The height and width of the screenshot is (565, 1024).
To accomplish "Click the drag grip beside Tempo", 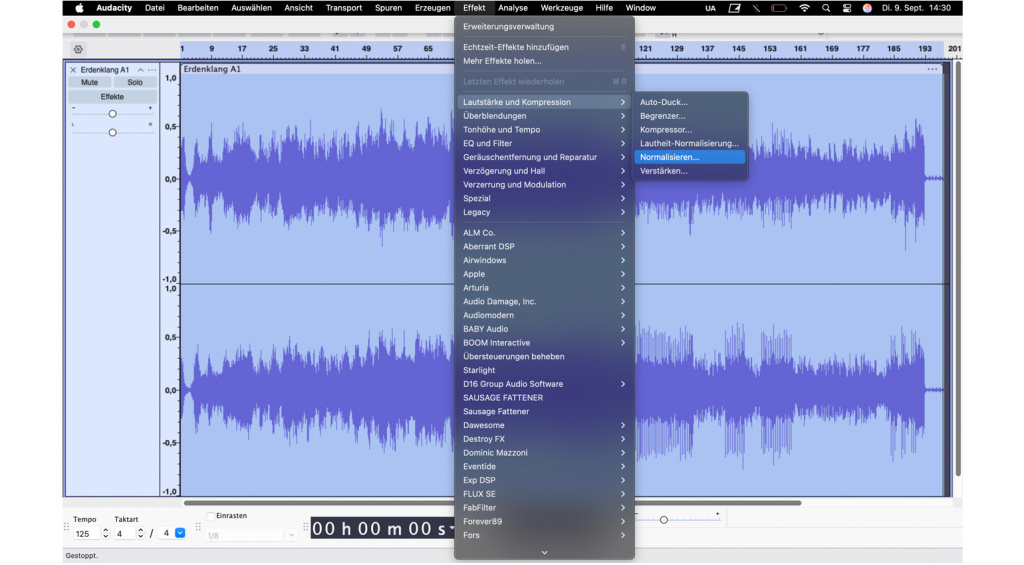I will [67, 526].
